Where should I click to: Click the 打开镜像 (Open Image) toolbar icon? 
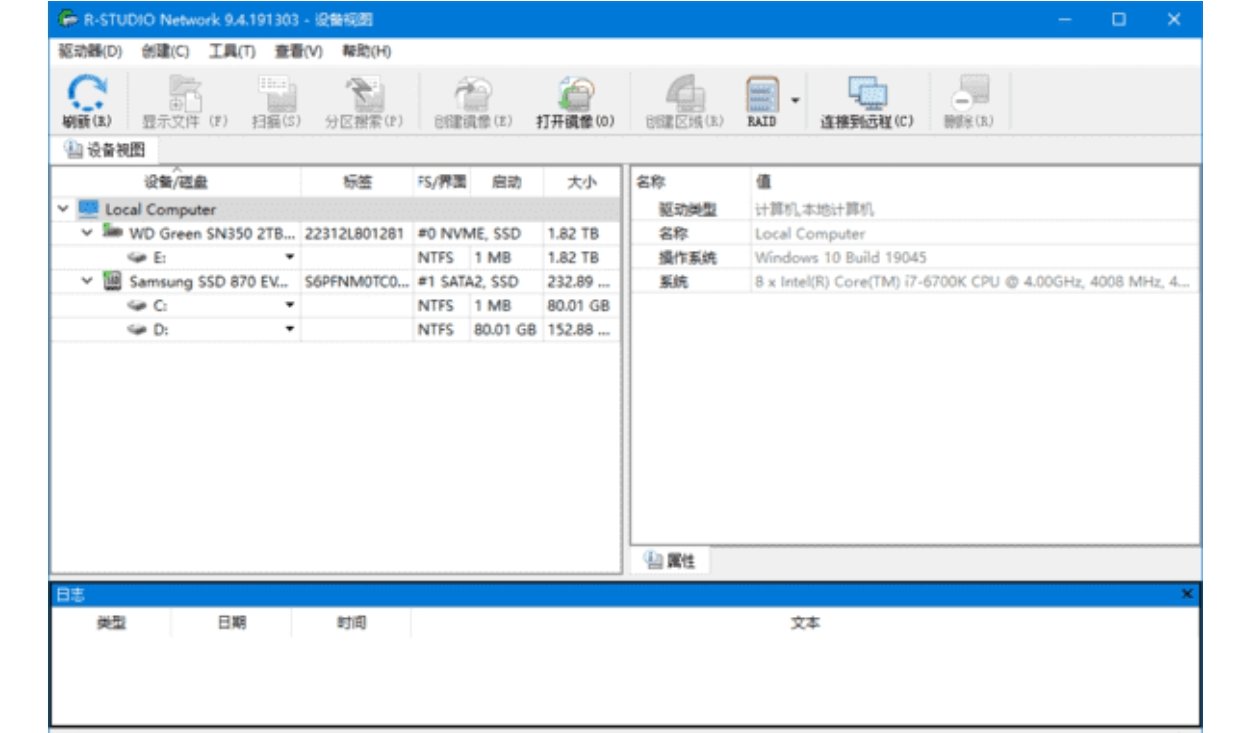[x=576, y=93]
